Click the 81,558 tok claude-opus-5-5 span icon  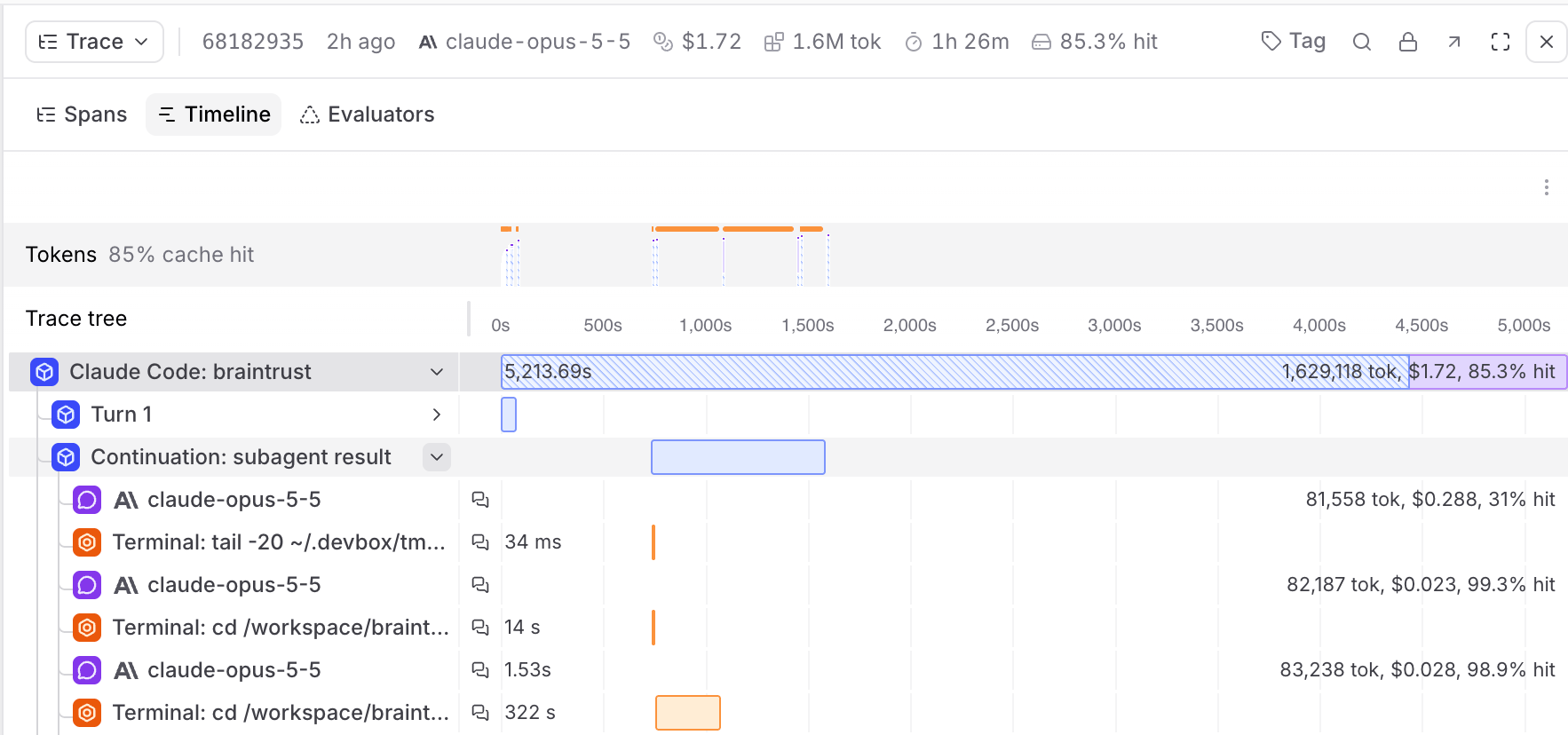tap(87, 500)
